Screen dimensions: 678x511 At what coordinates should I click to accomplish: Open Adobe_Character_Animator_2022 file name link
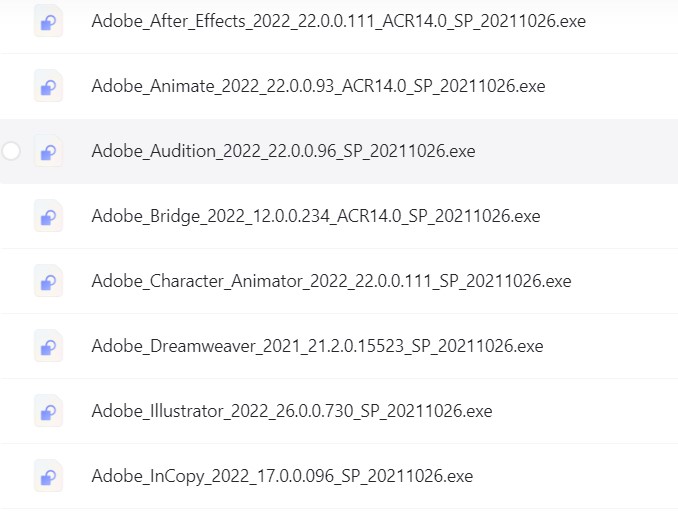click(331, 281)
